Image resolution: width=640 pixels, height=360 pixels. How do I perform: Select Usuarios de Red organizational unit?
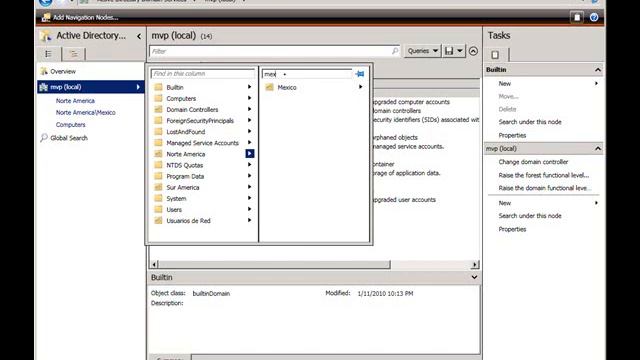(x=188, y=220)
